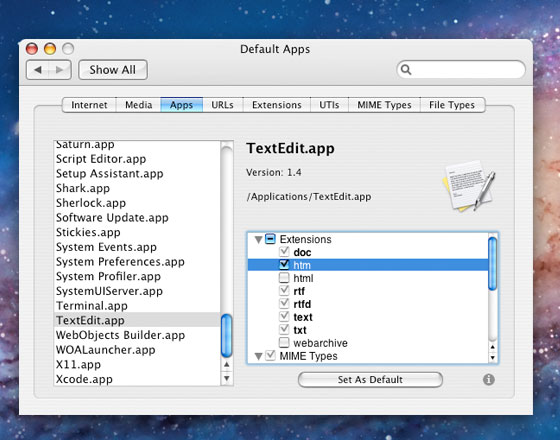Click the info icon beside Set As Default
Image resolution: width=560 pixels, height=440 pixels.
[x=489, y=379]
